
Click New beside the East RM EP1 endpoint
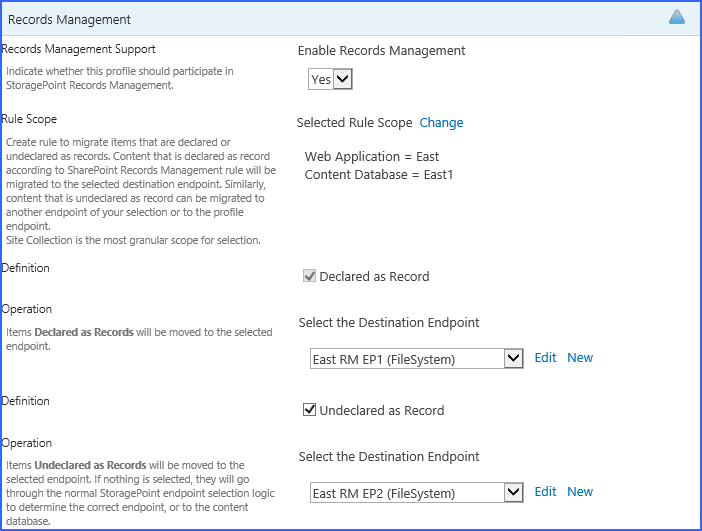580,358
